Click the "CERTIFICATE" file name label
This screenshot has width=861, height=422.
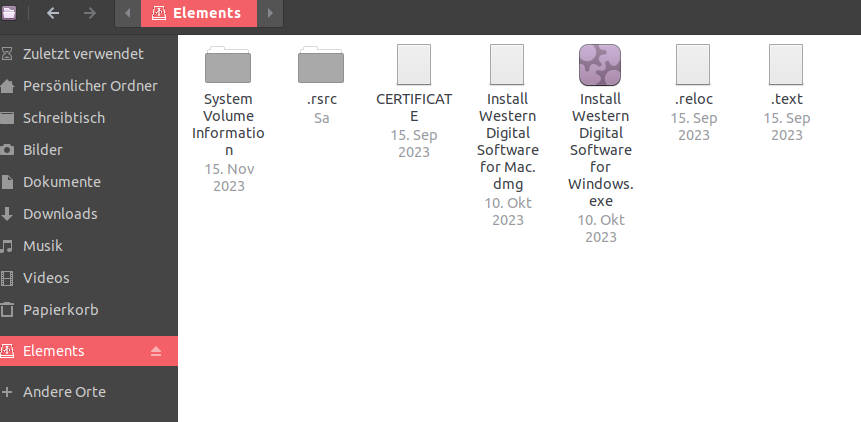(x=414, y=108)
